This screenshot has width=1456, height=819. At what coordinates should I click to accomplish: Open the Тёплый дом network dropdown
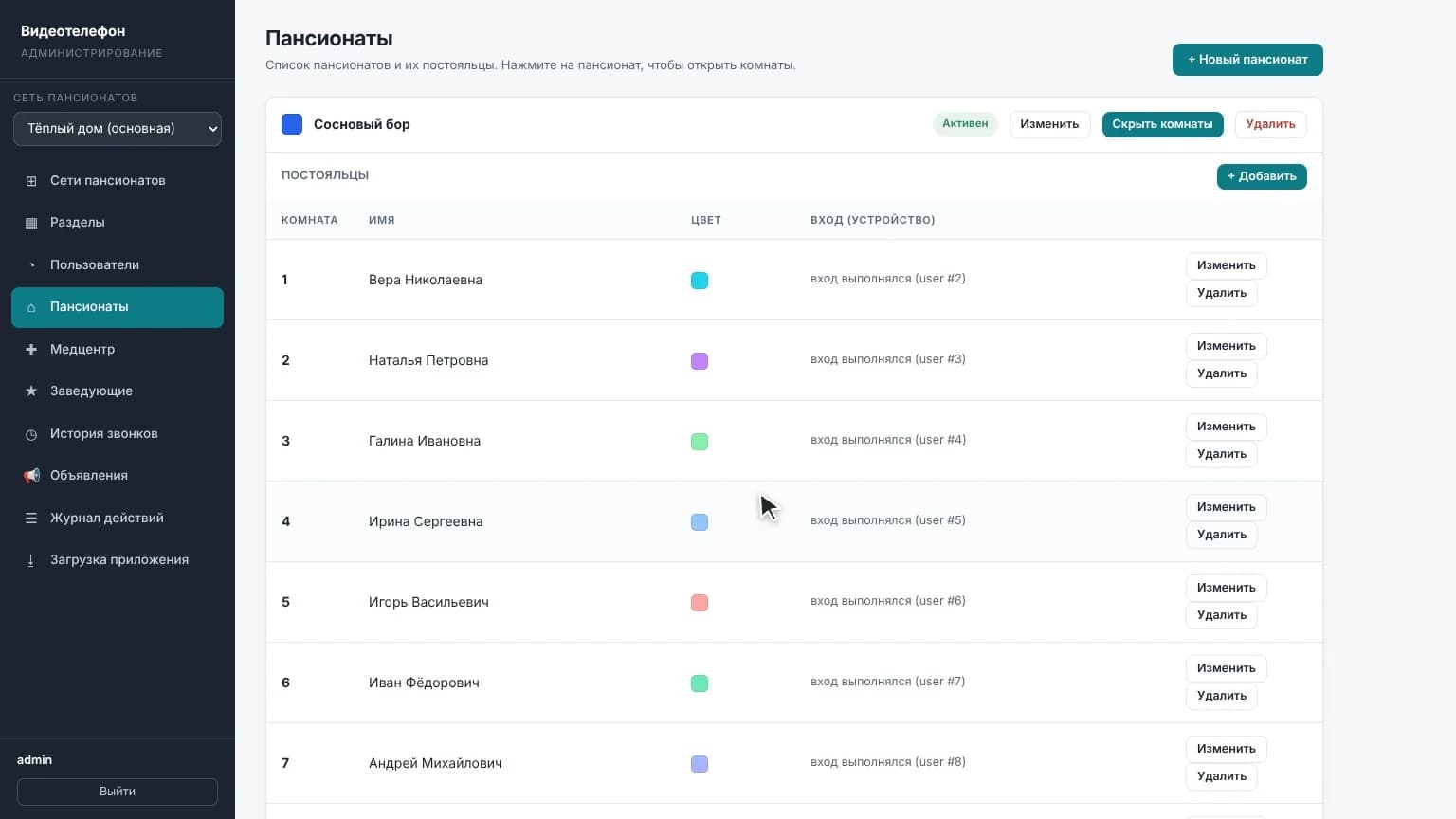(118, 129)
